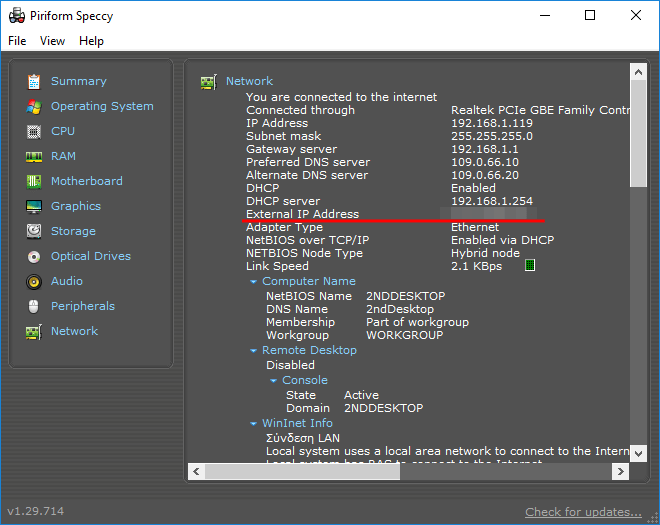Click the CPU chip icon
Viewport: 660px width, 525px height.
tap(34, 132)
